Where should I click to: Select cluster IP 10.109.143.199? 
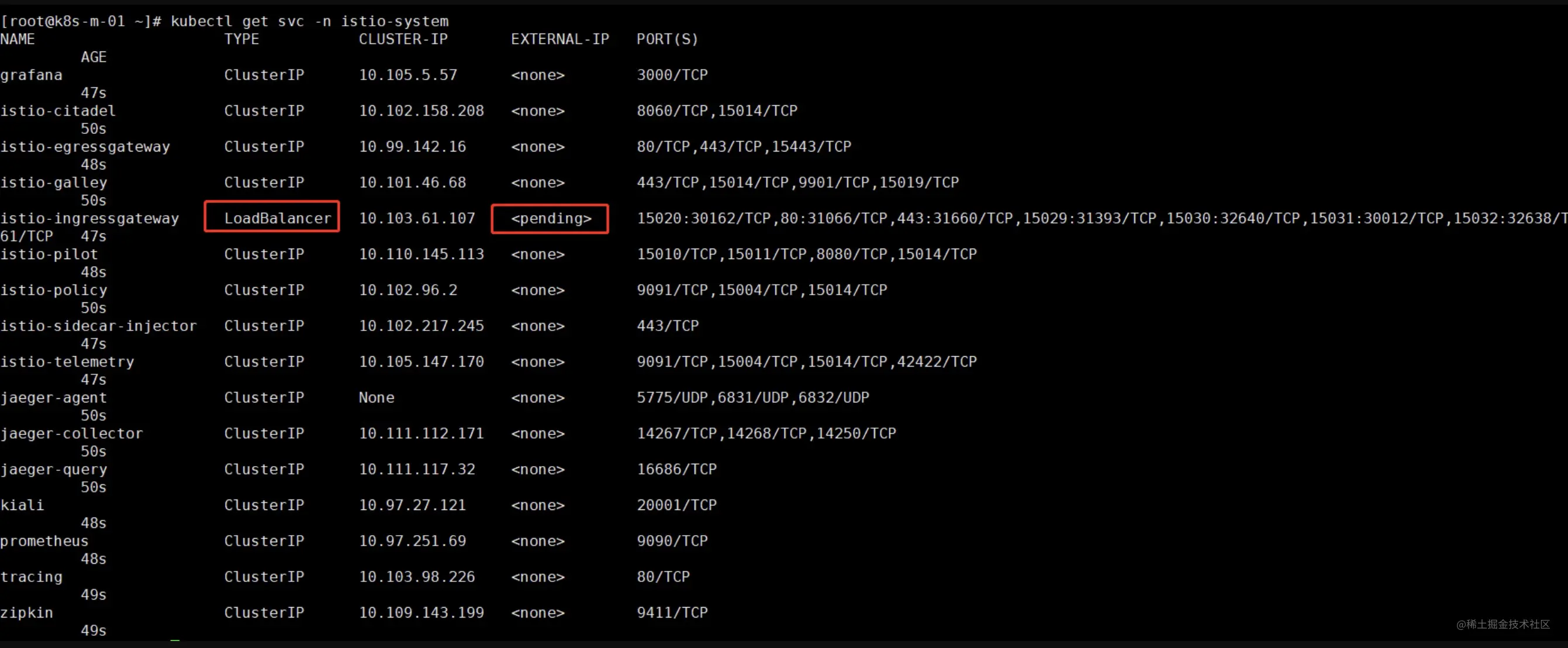pyautogui.click(x=421, y=613)
